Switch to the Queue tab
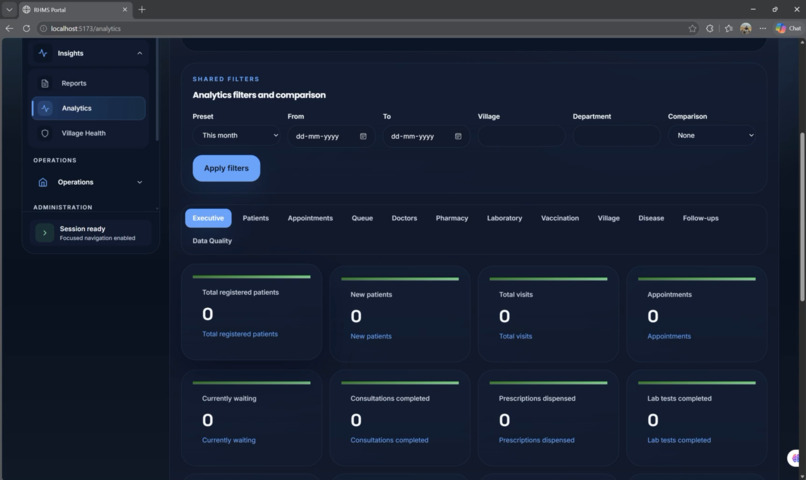This screenshot has width=806, height=480. click(362, 218)
